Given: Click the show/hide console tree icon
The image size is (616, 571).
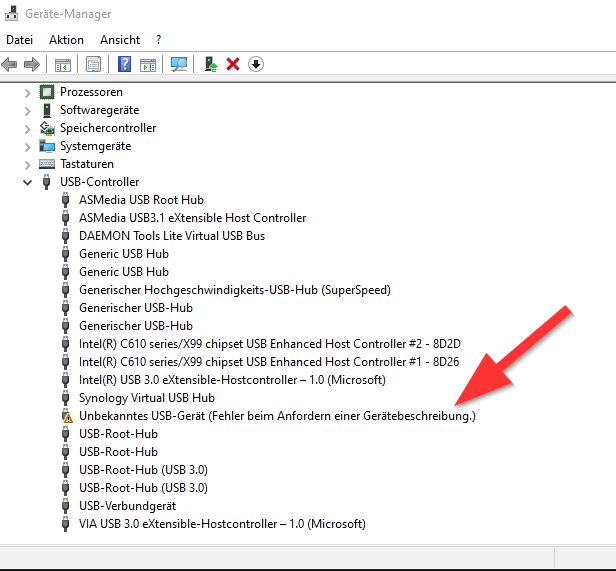Looking at the screenshot, I should coord(63,64).
